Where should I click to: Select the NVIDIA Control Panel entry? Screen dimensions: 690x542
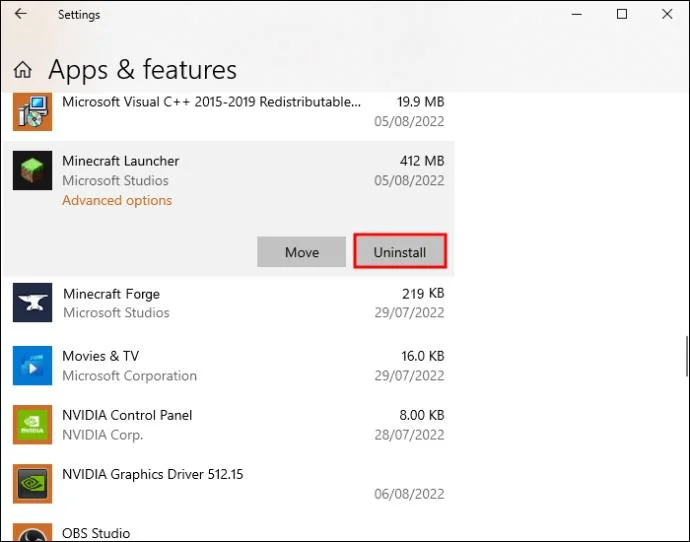pyautogui.click(x=228, y=425)
